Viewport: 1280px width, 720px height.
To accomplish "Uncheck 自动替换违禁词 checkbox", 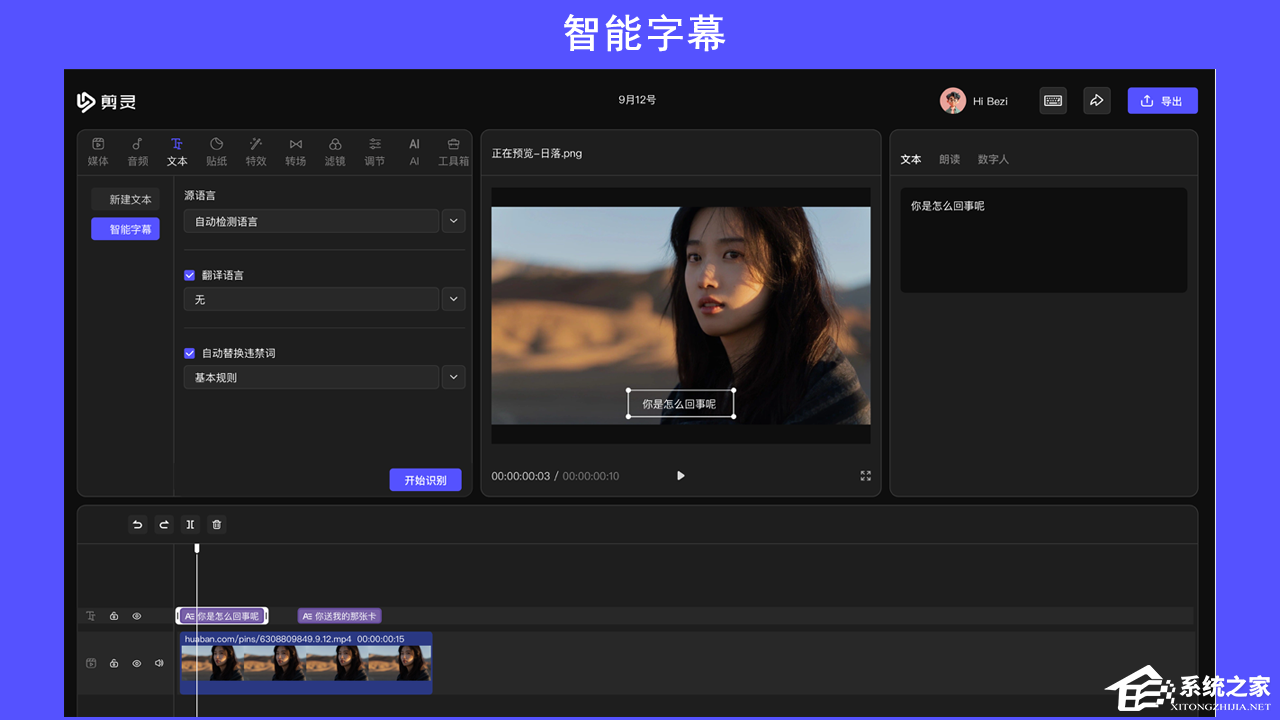I will click(x=190, y=353).
